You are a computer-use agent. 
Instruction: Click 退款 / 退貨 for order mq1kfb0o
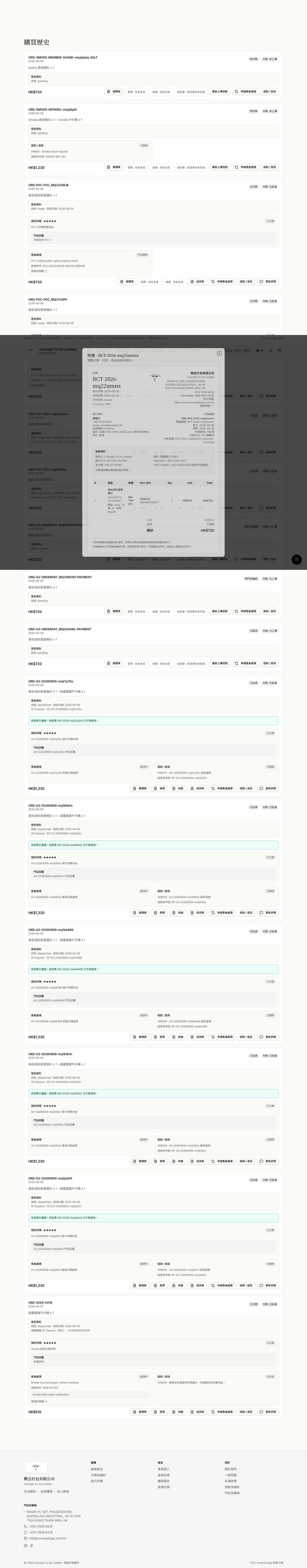point(246,913)
